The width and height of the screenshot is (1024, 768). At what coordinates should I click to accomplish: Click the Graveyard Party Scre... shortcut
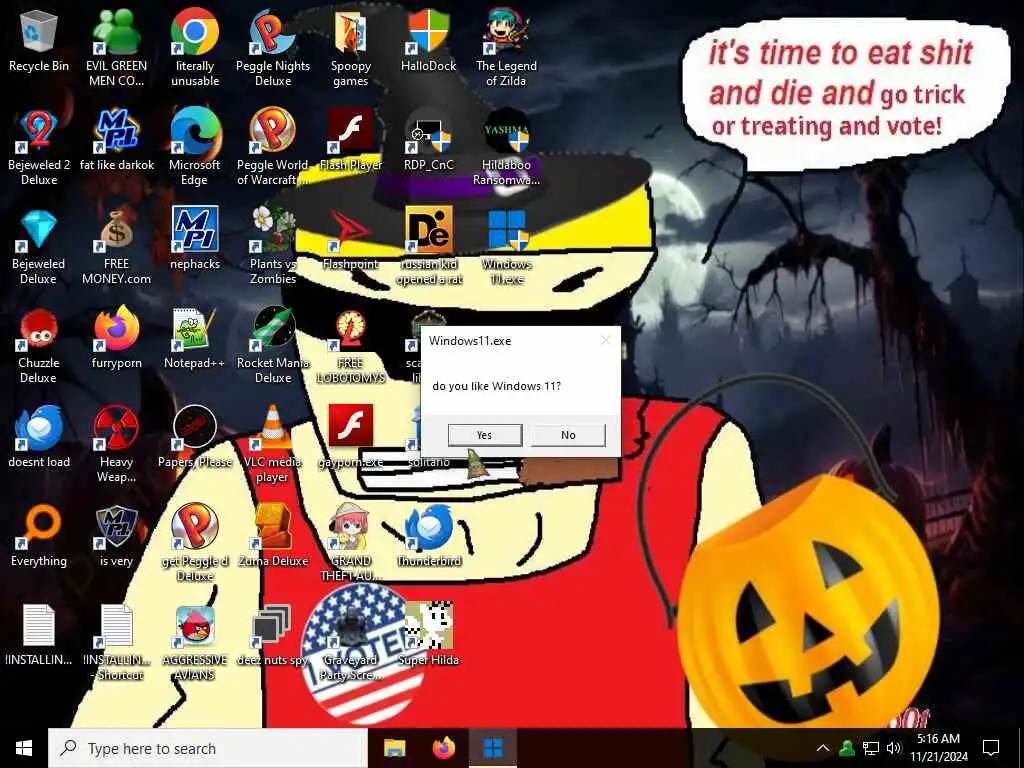pyautogui.click(x=351, y=643)
